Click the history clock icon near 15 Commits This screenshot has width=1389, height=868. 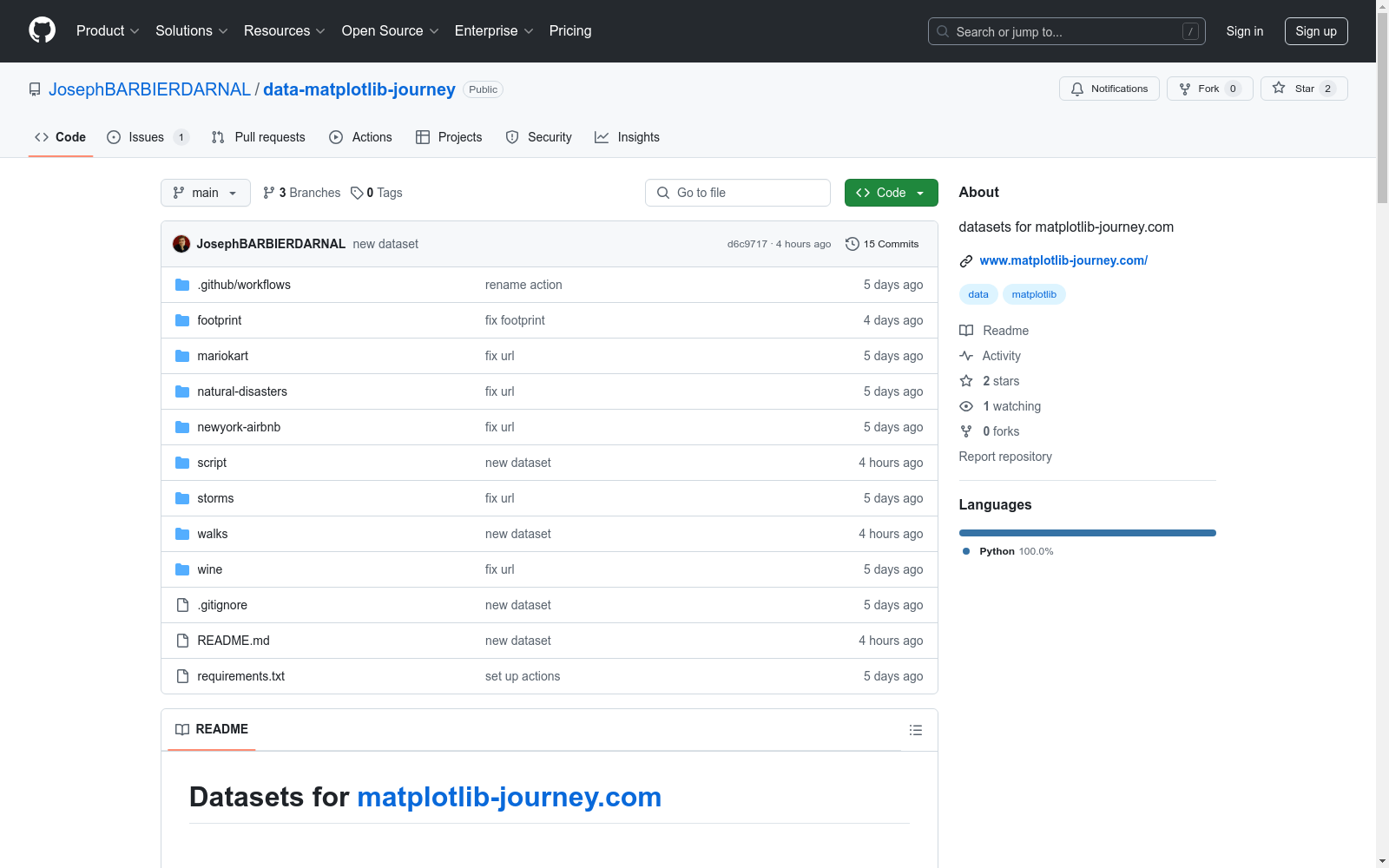[852, 244]
